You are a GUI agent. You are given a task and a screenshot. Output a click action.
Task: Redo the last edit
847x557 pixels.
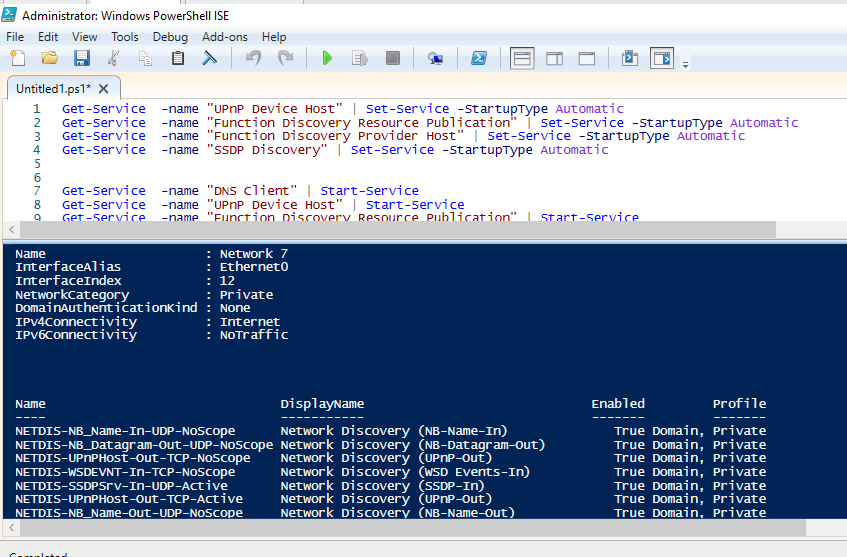tap(285, 58)
